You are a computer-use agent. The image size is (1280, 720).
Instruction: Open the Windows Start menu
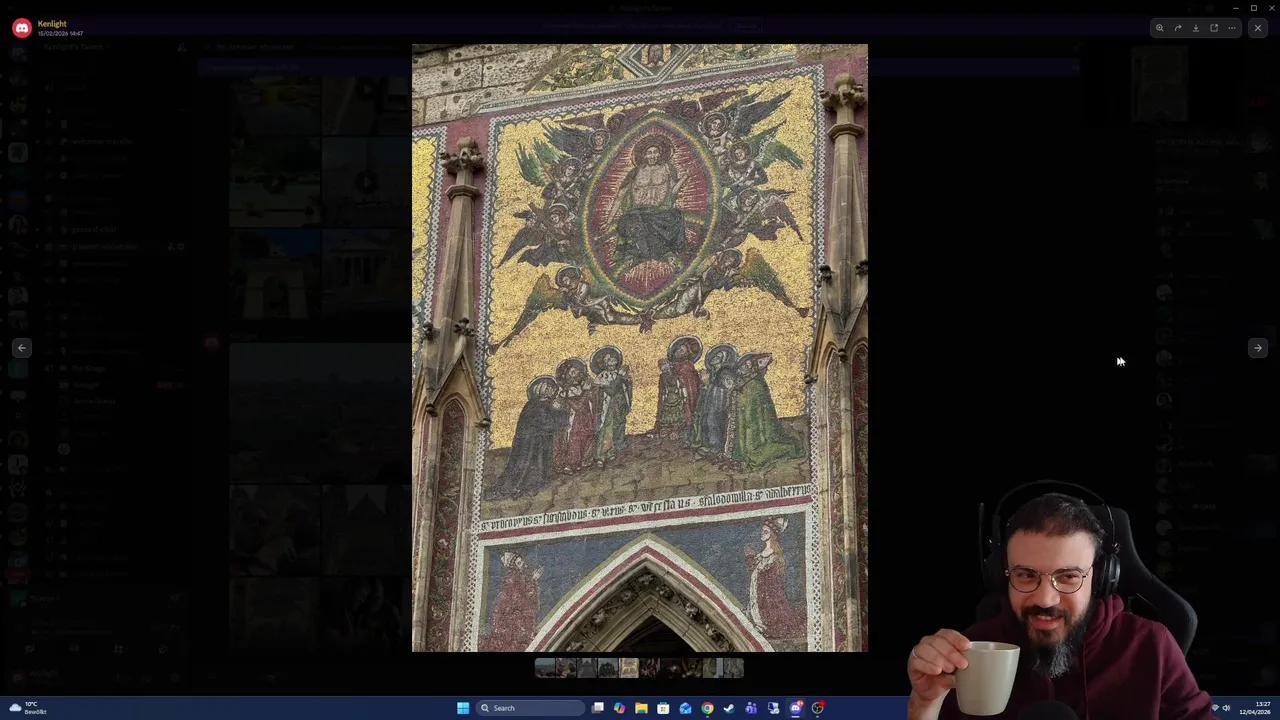(463, 708)
